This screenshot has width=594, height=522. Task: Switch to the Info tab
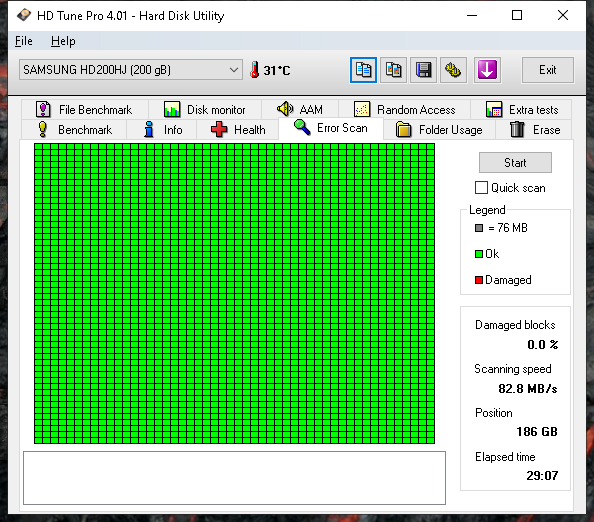click(162, 130)
